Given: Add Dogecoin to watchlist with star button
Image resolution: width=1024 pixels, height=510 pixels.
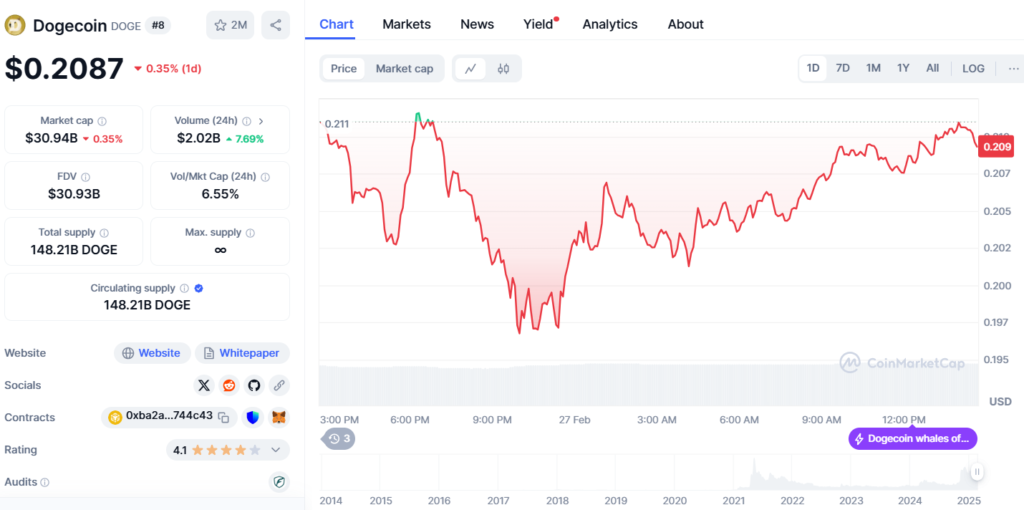Looking at the screenshot, I should click(x=230, y=25).
